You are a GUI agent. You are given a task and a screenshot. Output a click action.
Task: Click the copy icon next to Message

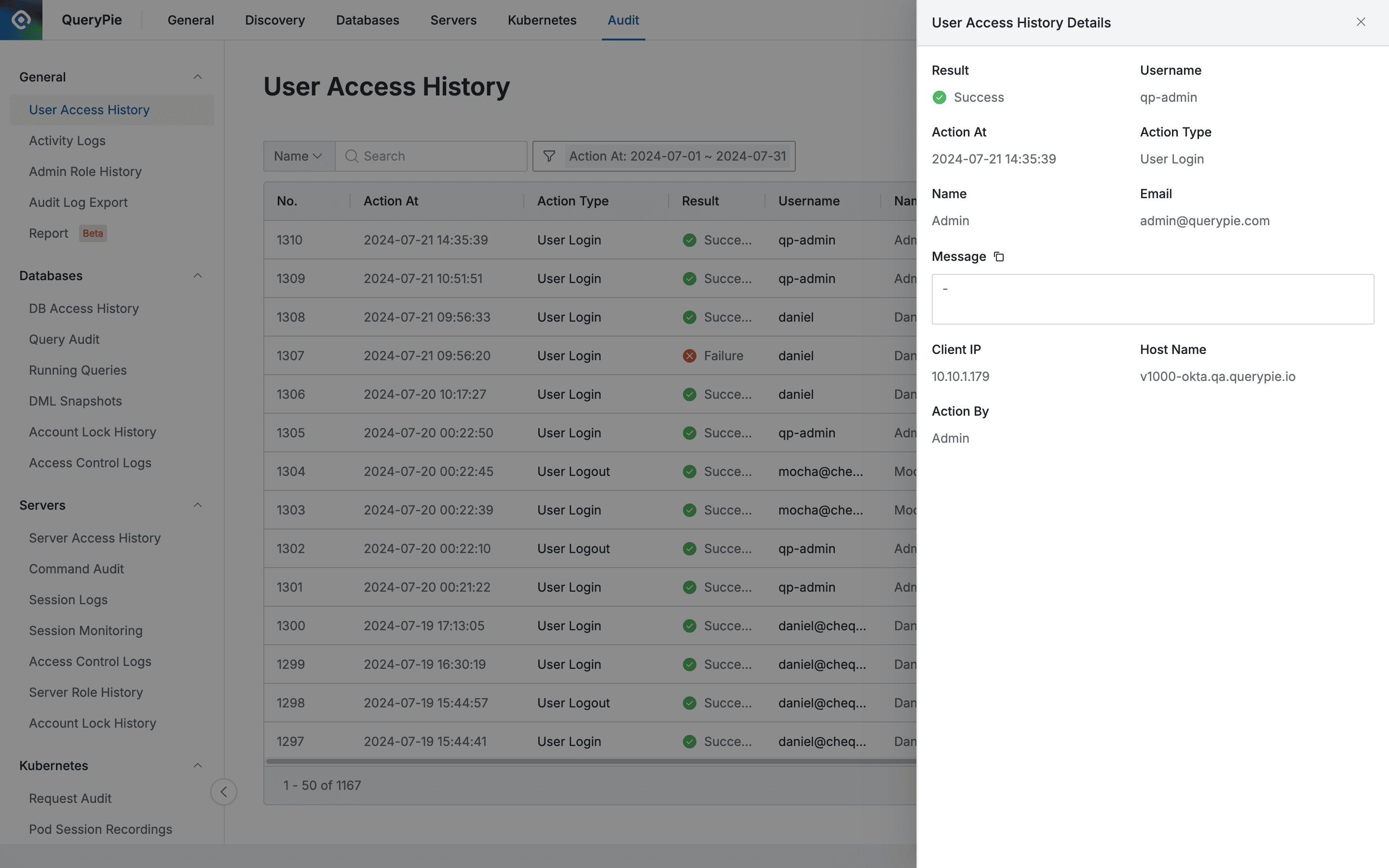(x=999, y=257)
